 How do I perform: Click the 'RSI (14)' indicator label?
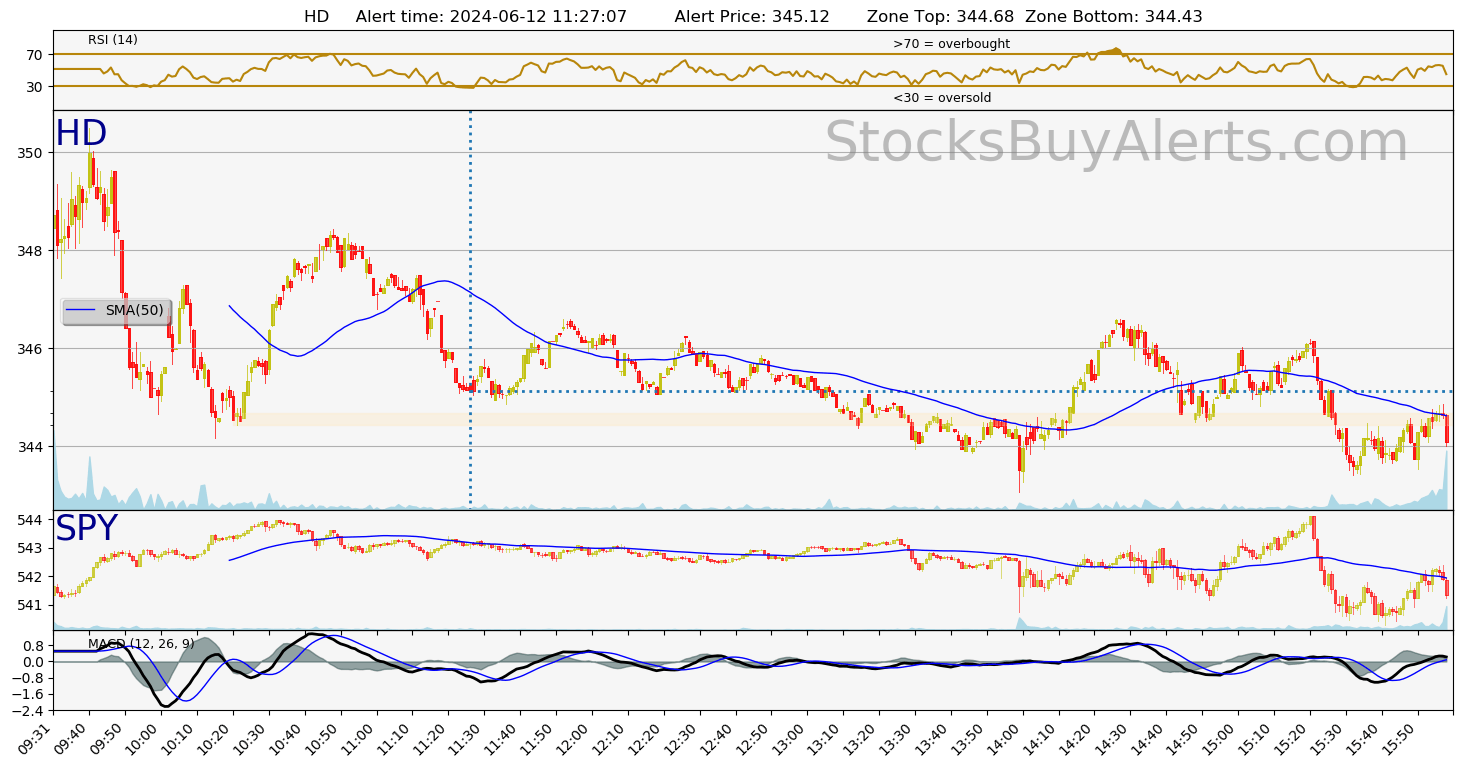coord(113,40)
